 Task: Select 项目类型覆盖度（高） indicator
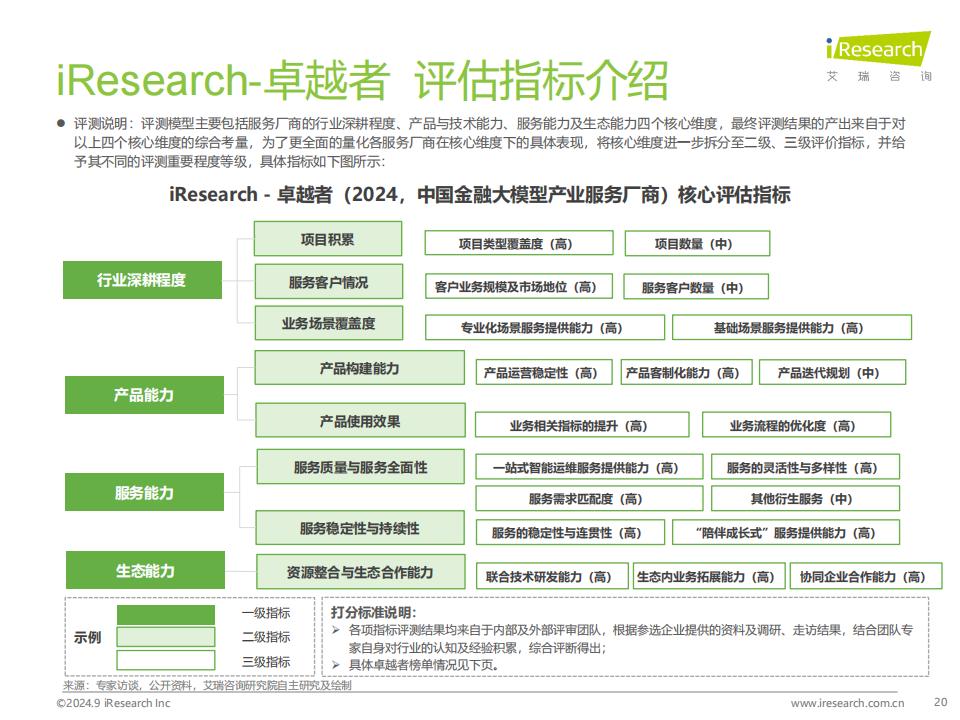tap(519, 244)
